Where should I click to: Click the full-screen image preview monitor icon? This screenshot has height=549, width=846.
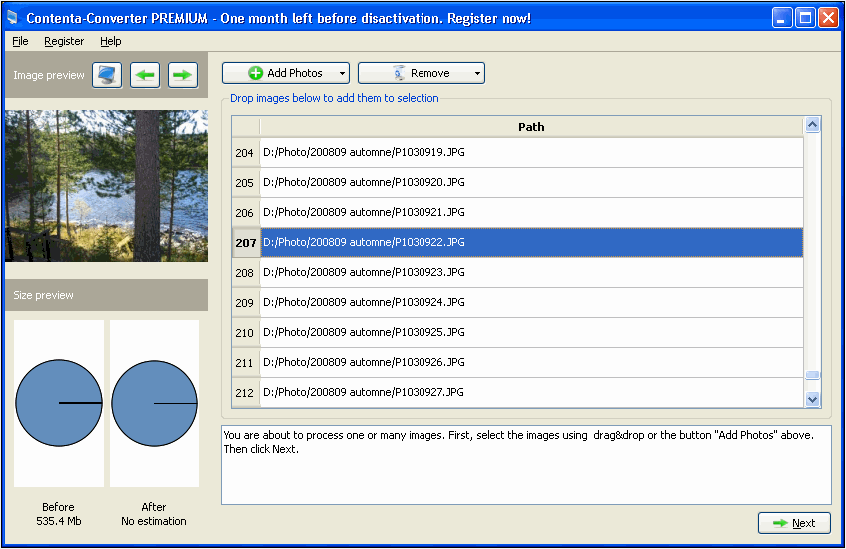(107, 75)
